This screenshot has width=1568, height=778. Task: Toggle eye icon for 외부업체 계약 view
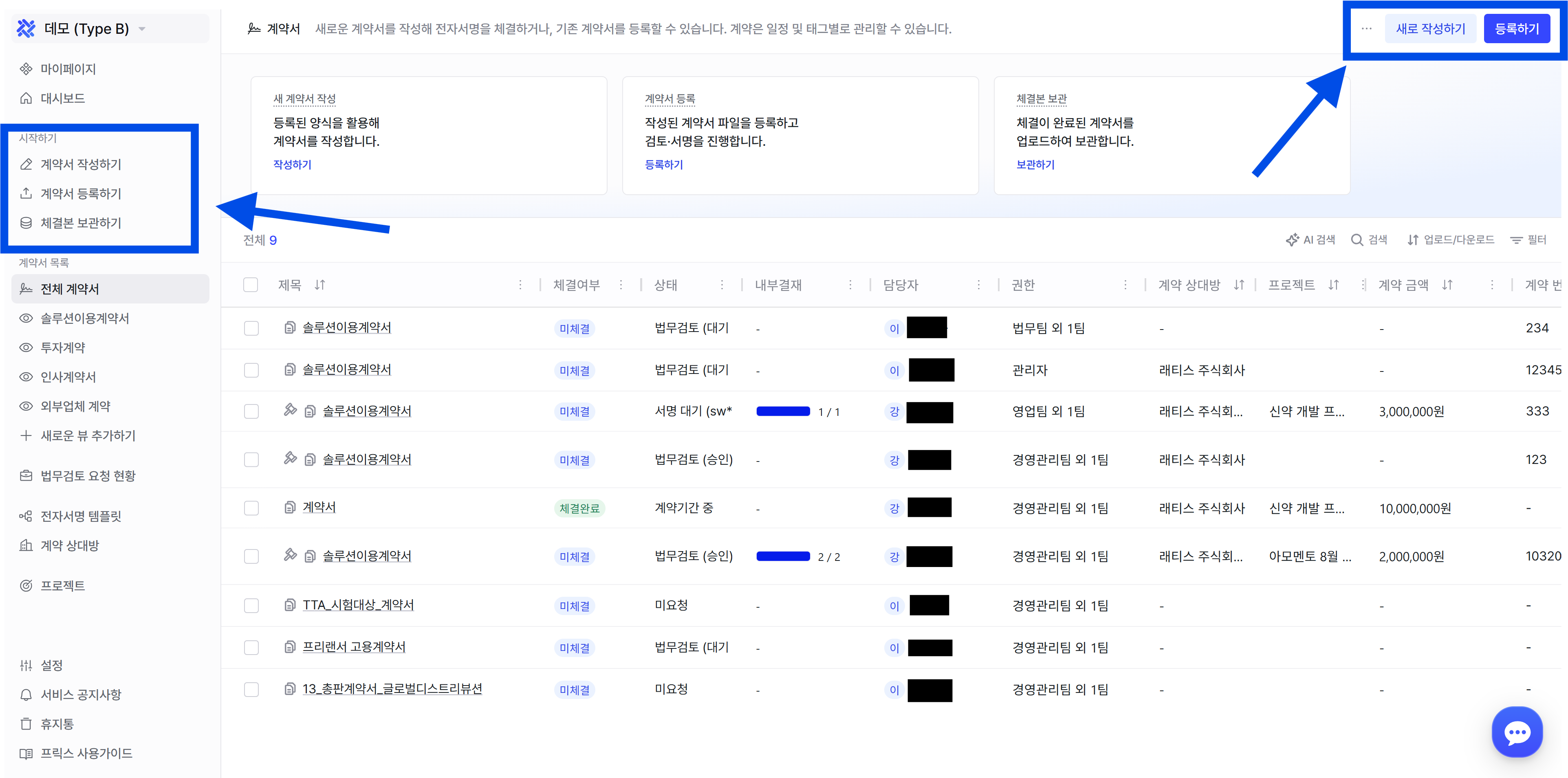point(26,407)
